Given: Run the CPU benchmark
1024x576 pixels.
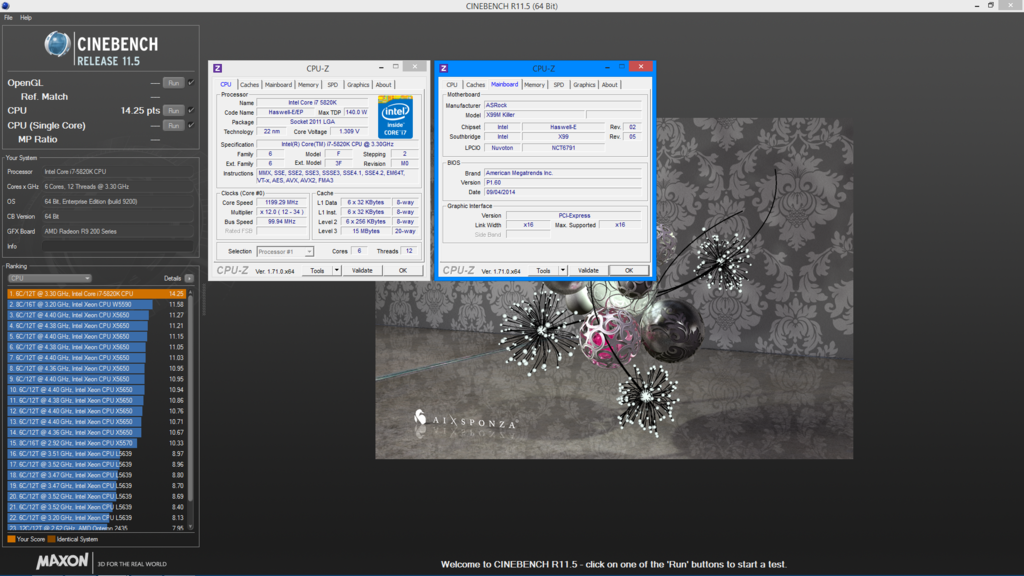Looking at the screenshot, I should [x=174, y=110].
